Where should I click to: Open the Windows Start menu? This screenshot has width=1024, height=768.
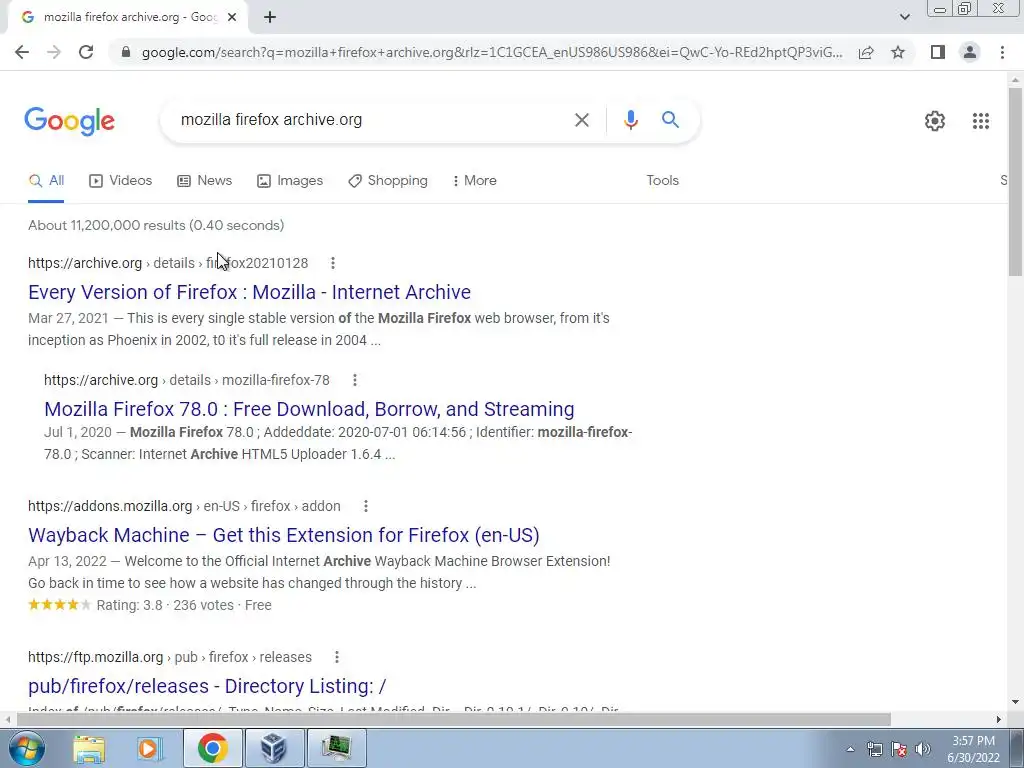point(25,748)
